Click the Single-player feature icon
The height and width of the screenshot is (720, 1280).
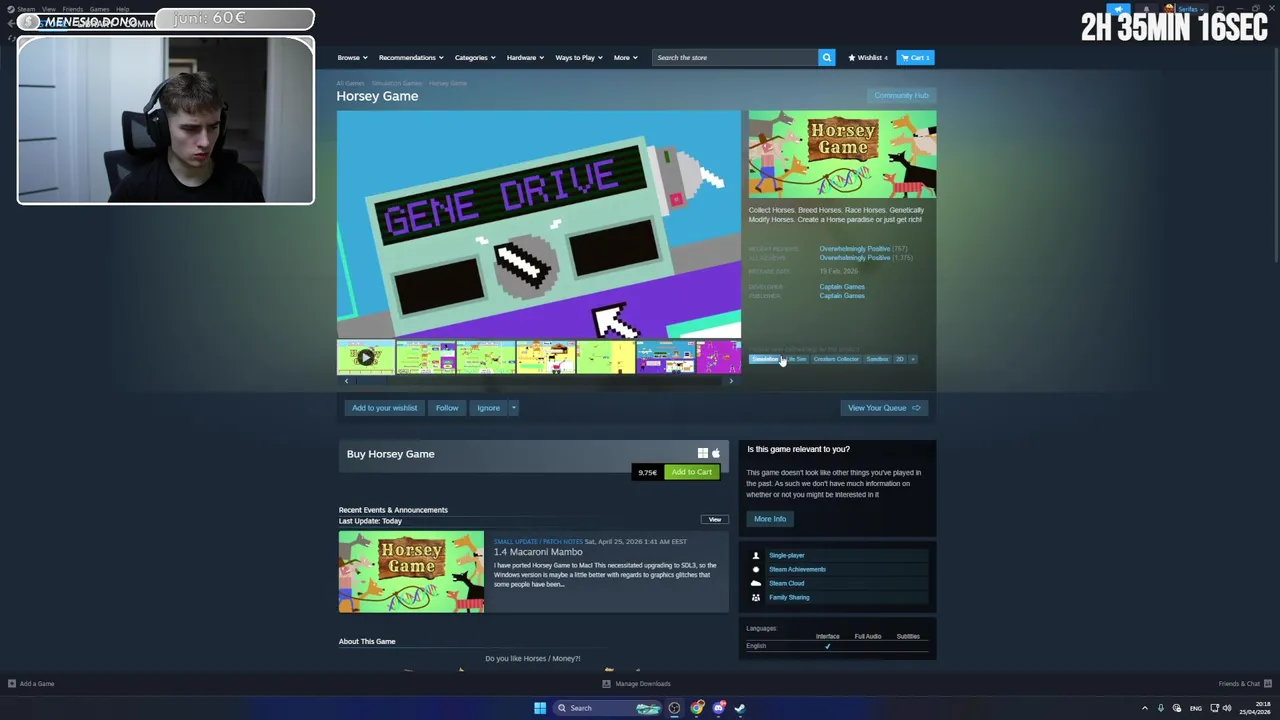tap(756, 555)
